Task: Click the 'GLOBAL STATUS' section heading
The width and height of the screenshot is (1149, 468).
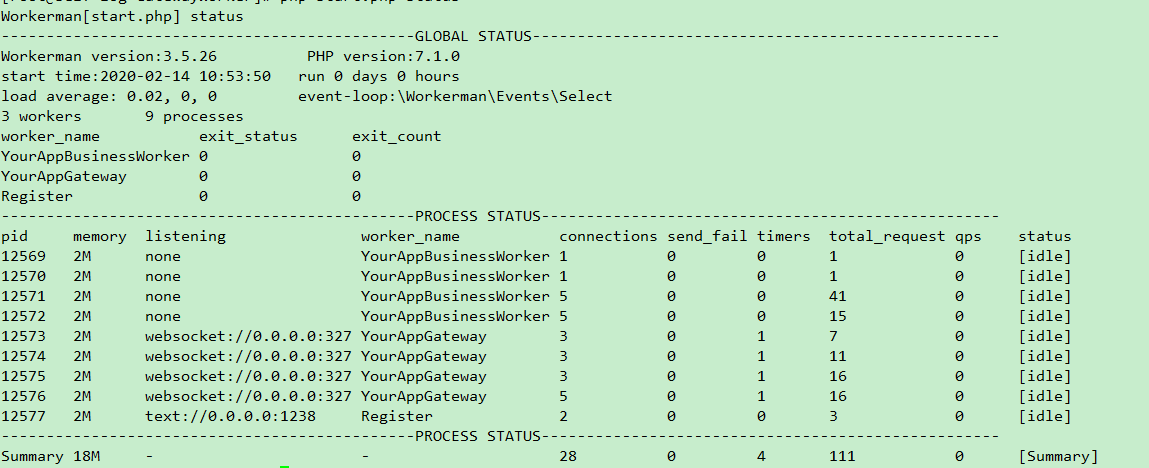Action: coord(473,36)
